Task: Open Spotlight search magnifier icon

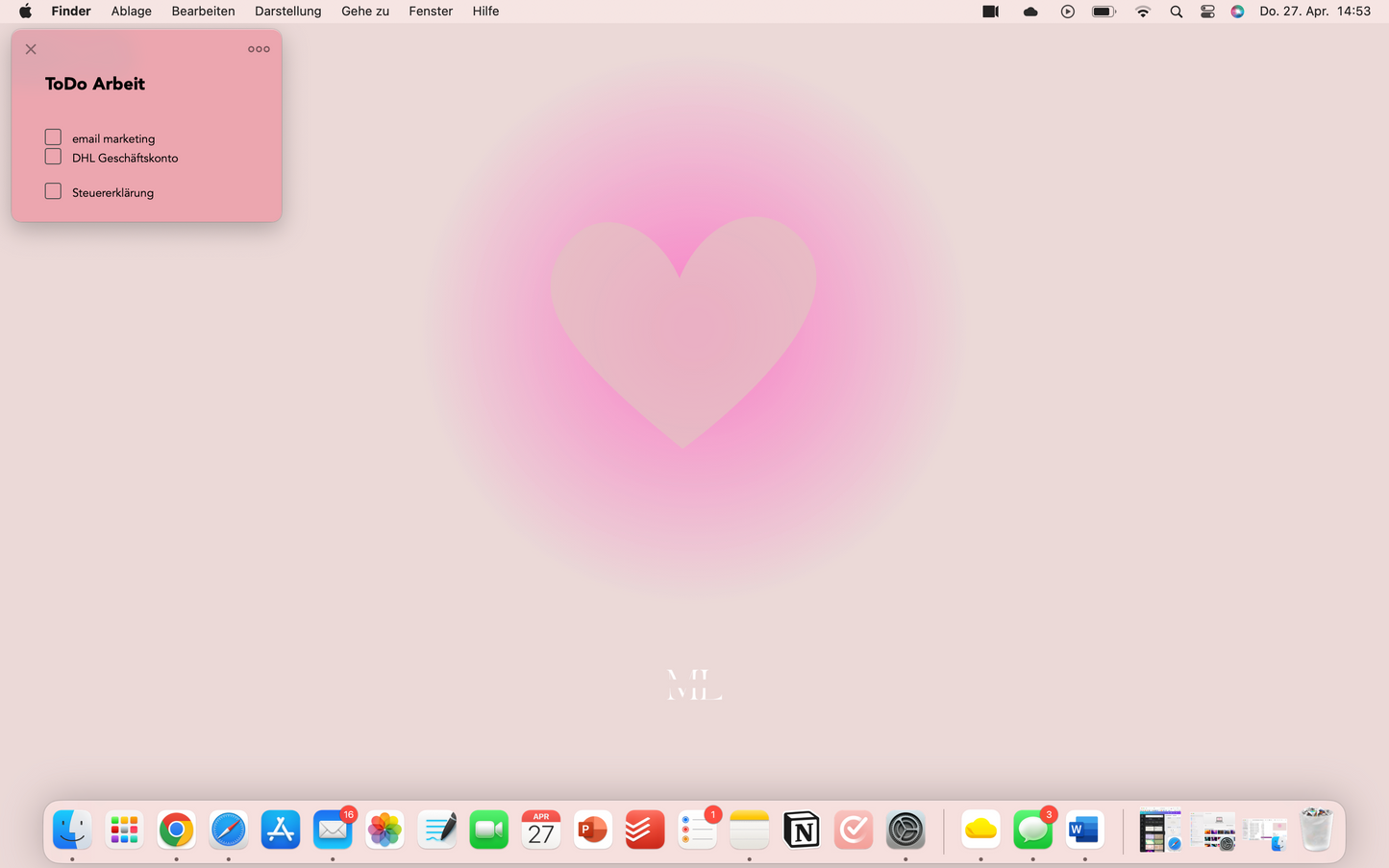Action: [1176, 12]
